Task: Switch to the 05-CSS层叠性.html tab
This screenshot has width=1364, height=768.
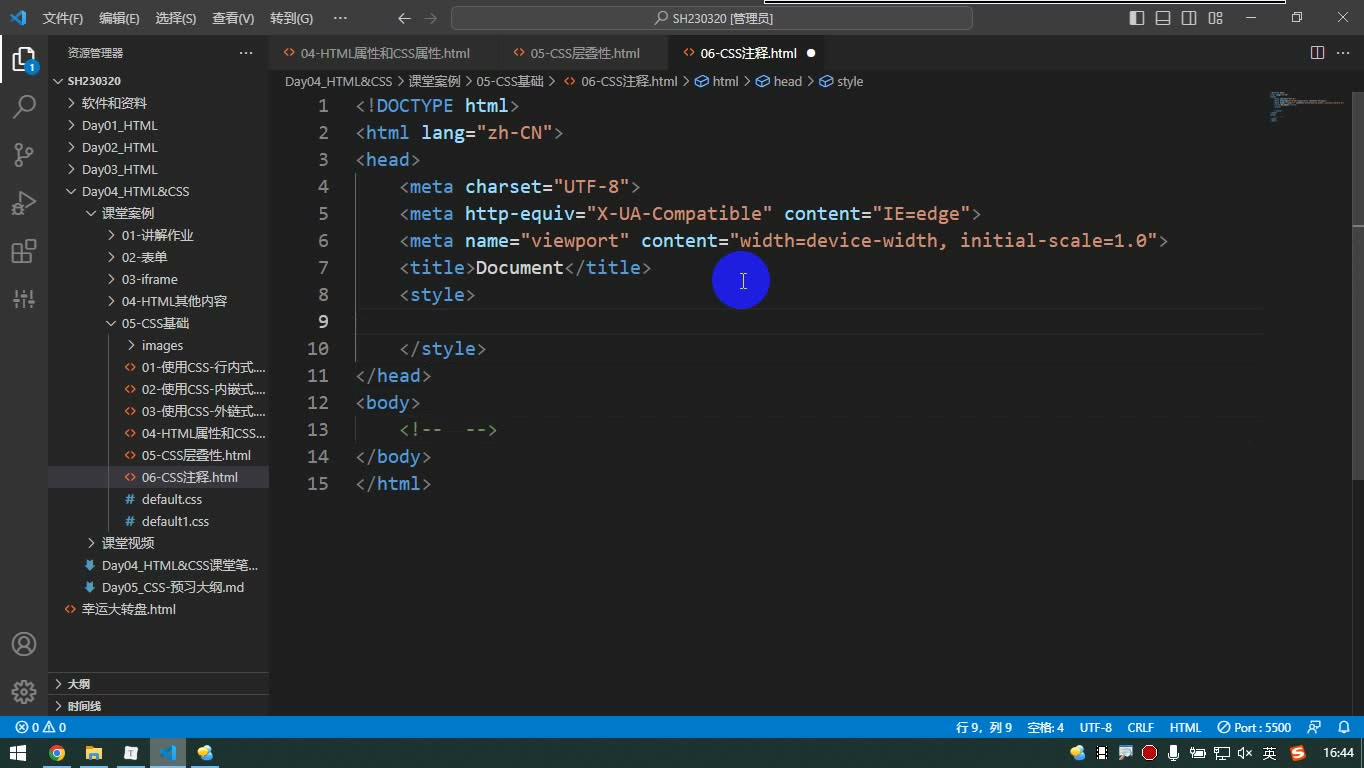Action: click(585, 53)
